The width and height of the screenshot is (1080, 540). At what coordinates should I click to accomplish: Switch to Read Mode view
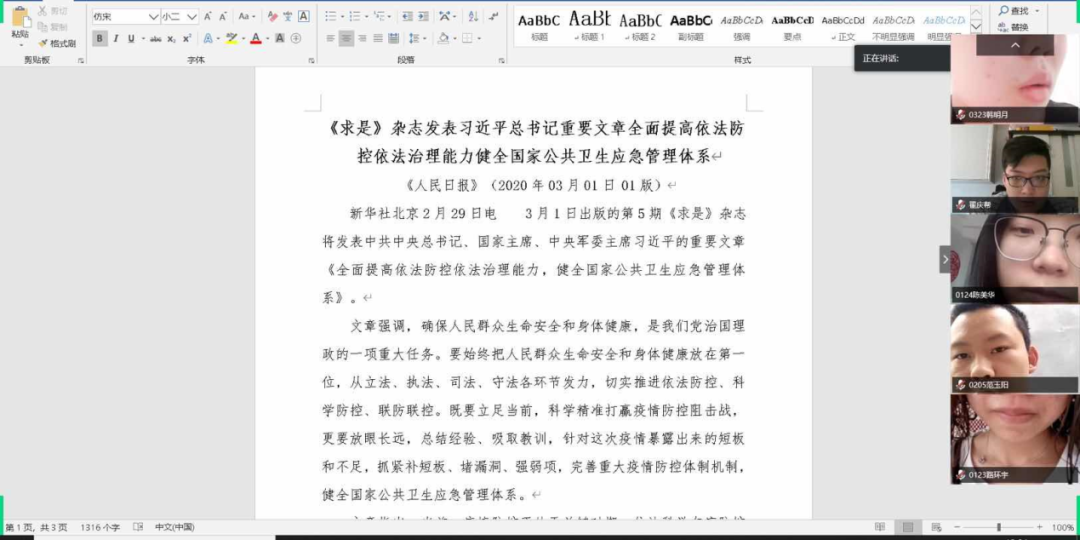coord(880,527)
